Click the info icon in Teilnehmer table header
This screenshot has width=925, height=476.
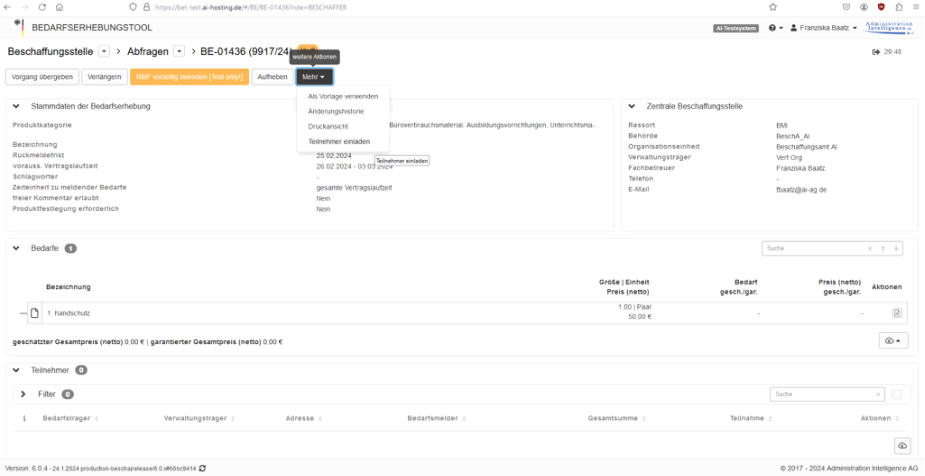pos(24,418)
